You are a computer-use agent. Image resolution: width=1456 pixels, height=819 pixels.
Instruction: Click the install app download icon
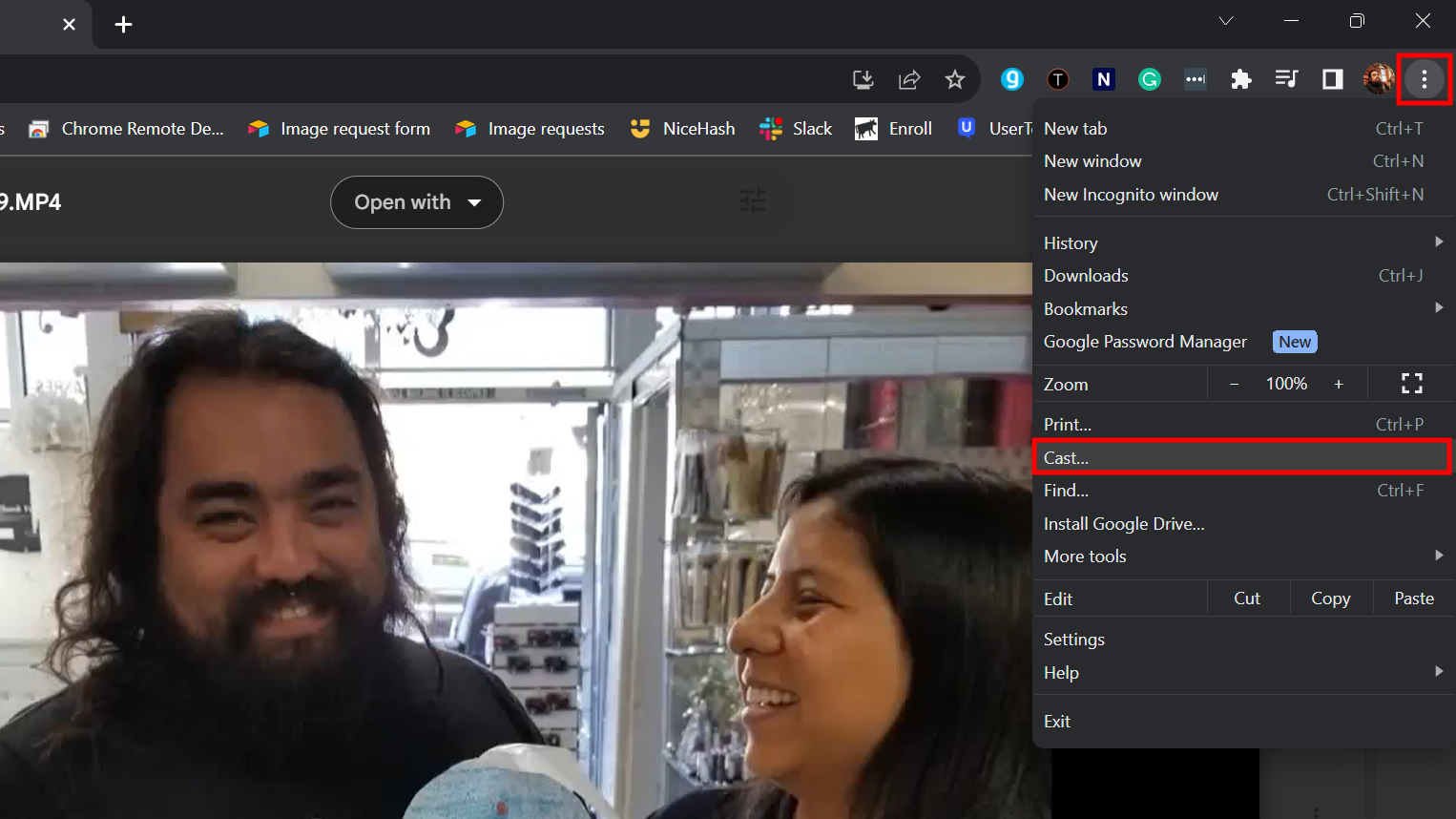click(863, 79)
